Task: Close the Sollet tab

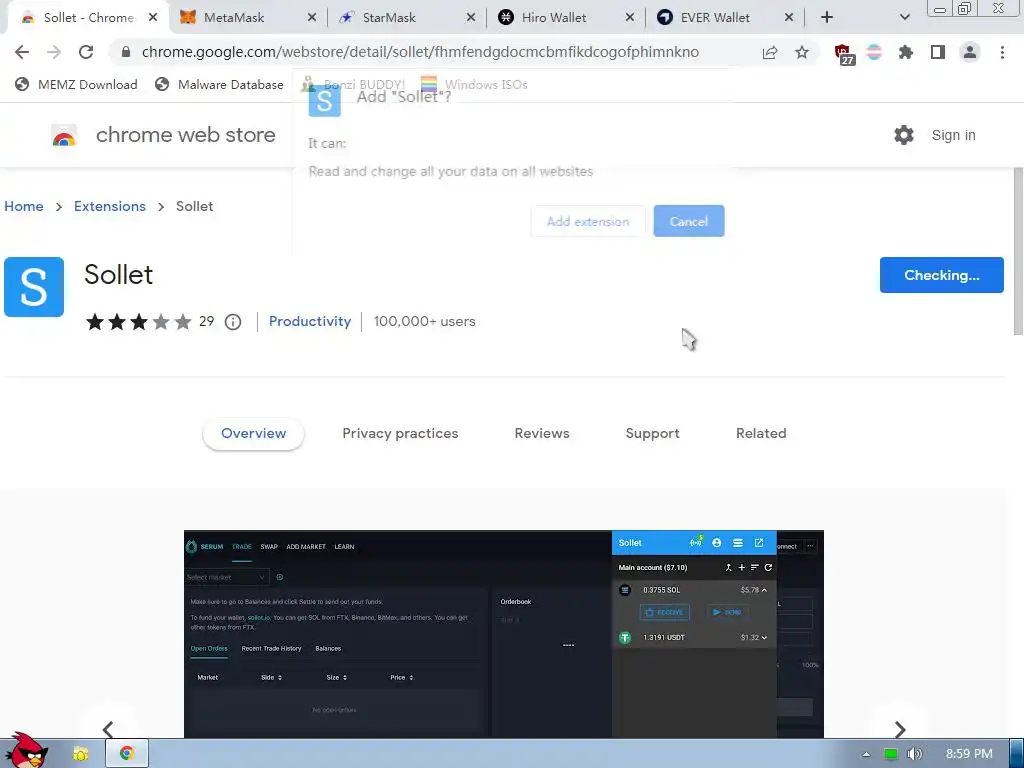Action: [x=153, y=18]
